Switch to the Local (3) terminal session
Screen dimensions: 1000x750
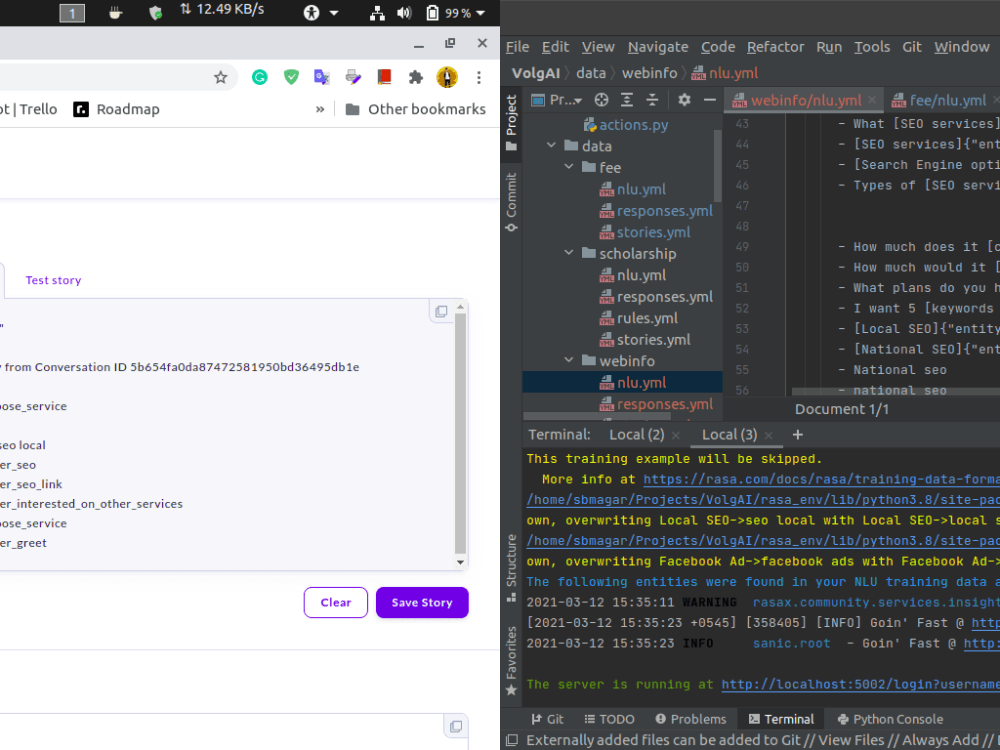pos(730,434)
